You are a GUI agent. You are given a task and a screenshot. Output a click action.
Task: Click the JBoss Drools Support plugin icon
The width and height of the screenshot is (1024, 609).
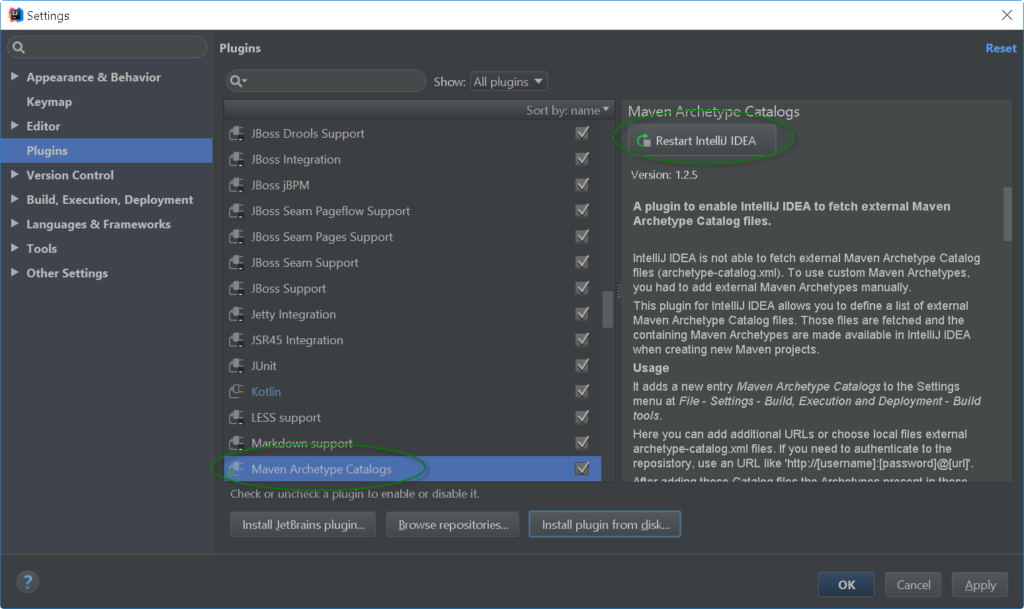click(236, 134)
